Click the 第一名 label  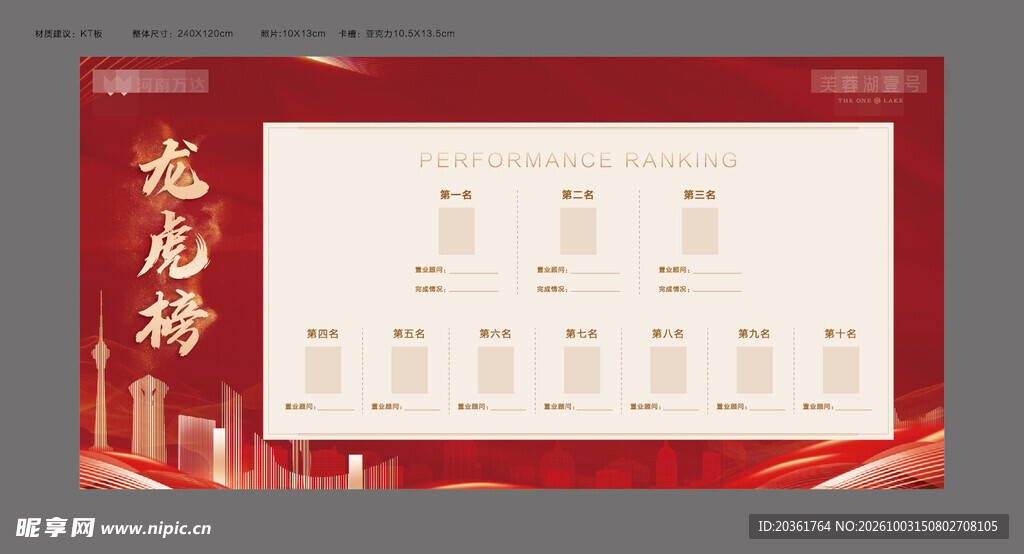pyautogui.click(x=456, y=195)
